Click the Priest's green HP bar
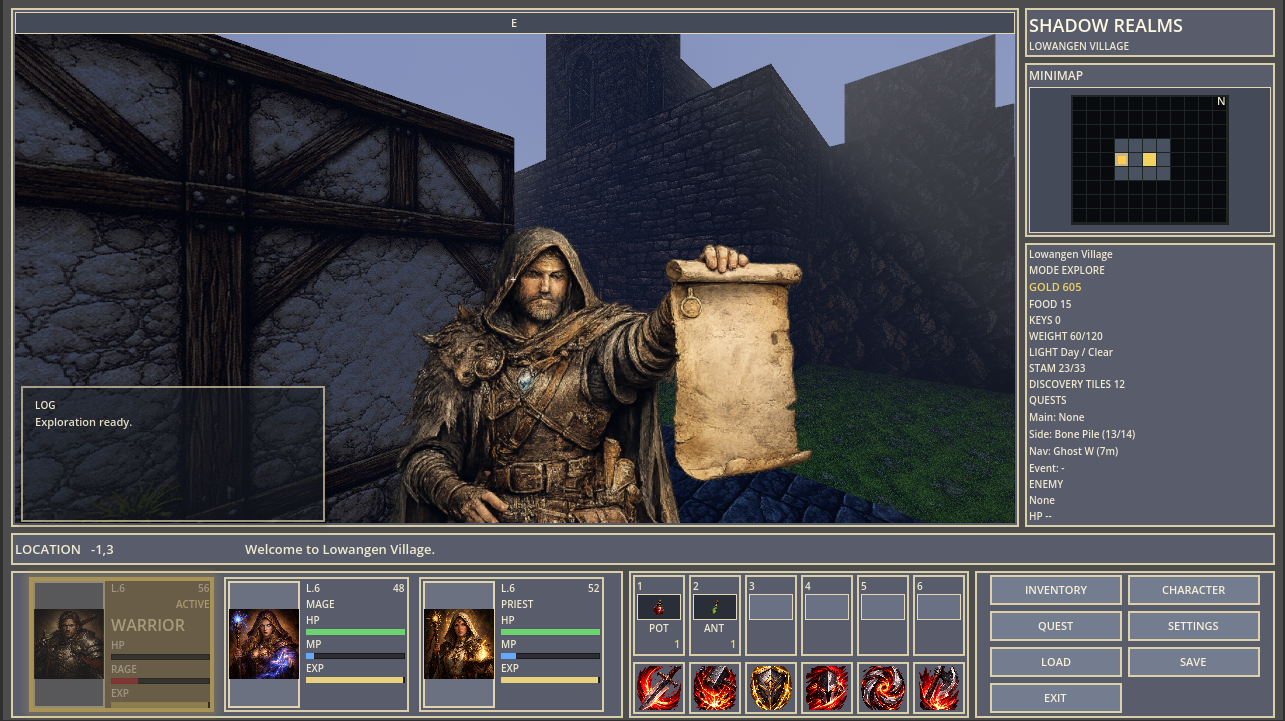The height and width of the screenshot is (721, 1285). (550, 632)
